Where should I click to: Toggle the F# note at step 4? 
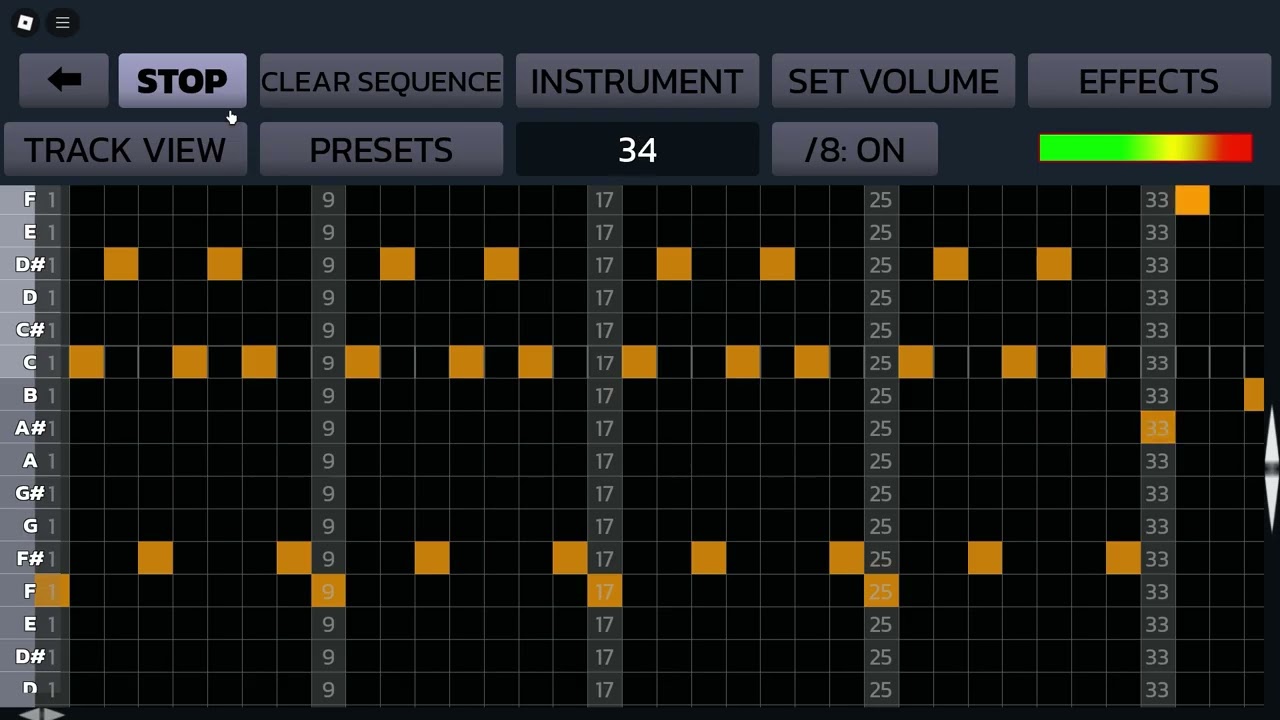(155, 558)
